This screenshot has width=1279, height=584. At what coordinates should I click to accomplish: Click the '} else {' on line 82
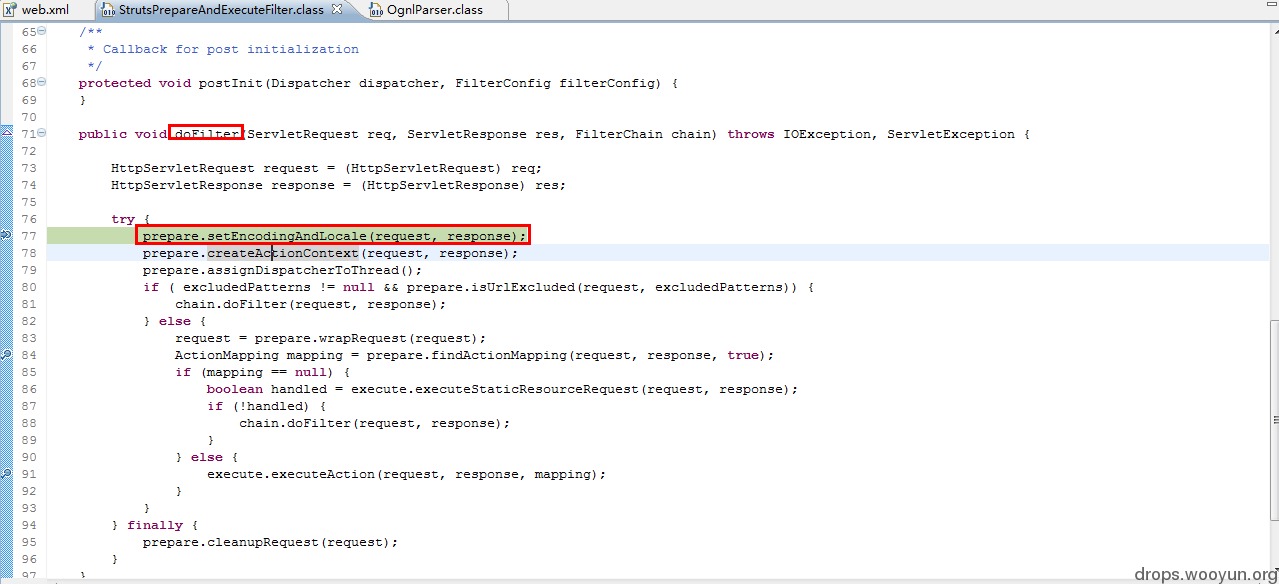coord(174,321)
